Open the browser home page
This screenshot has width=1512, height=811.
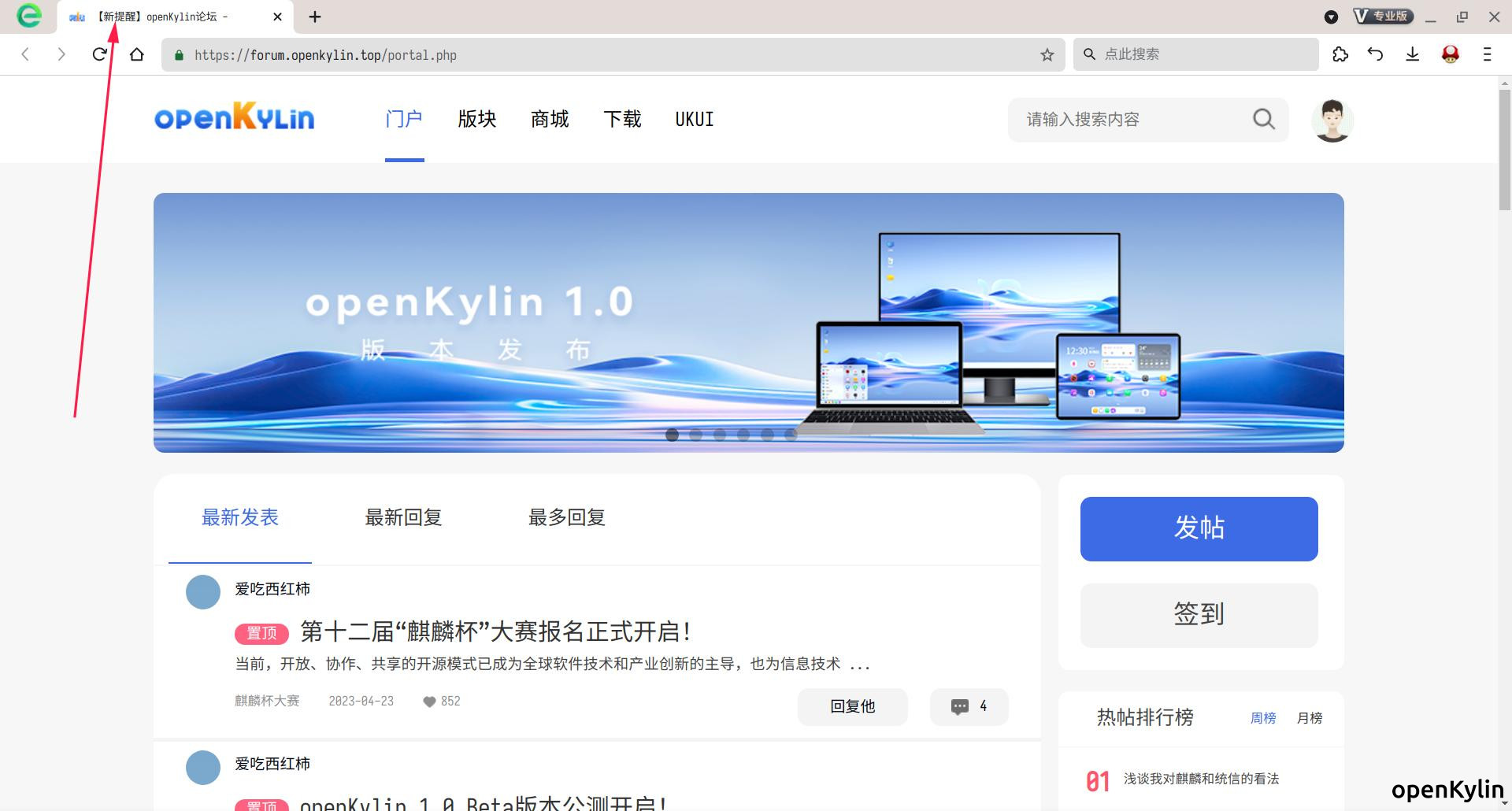coord(137,54)
